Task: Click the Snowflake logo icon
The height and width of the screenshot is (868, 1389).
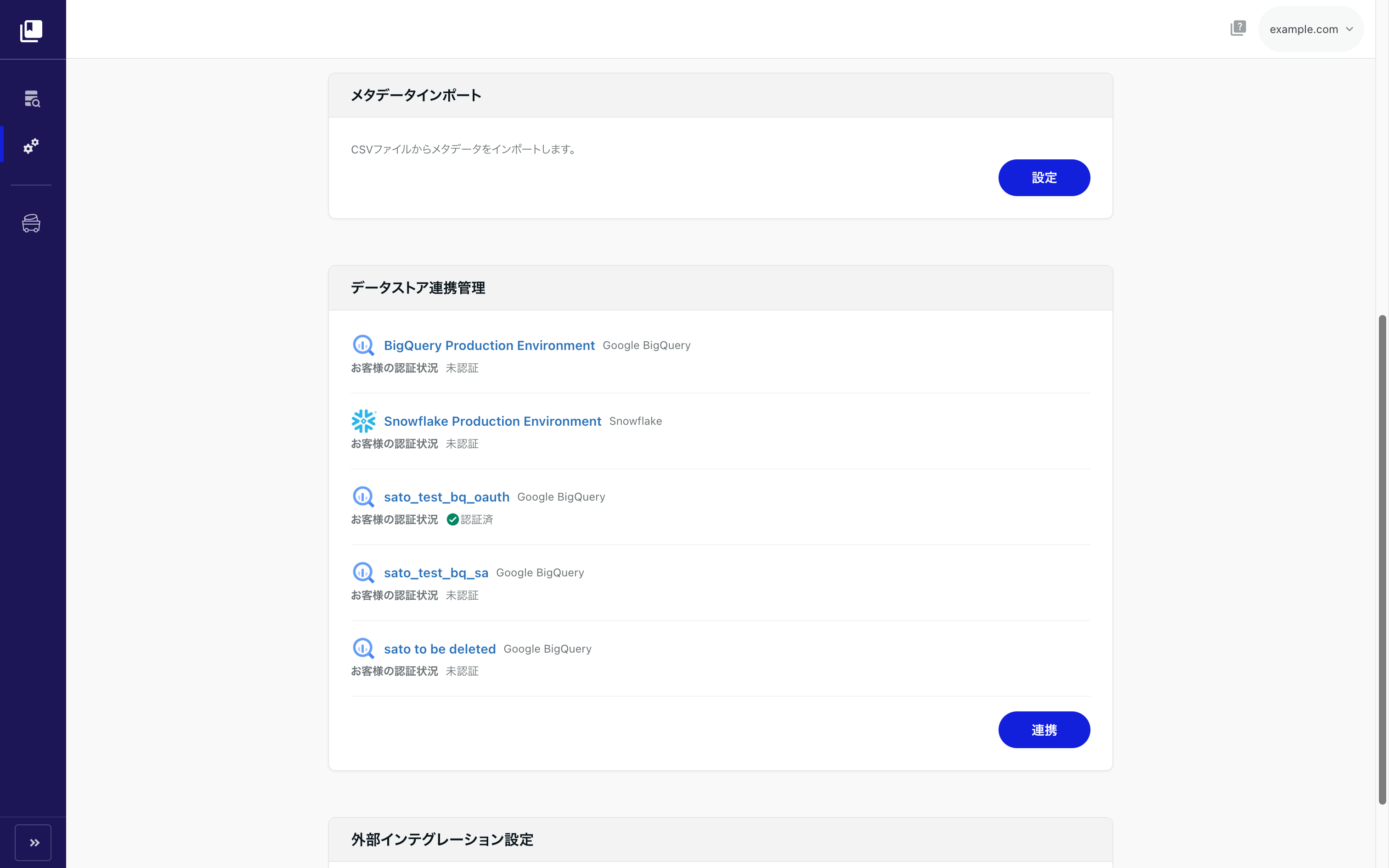Action: pos(363,421)
